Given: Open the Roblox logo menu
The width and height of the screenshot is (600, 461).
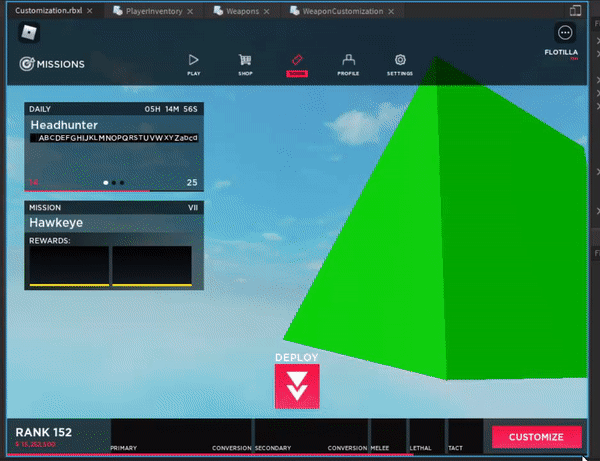Looking at the screenshot, I should [x=29, y=33].
